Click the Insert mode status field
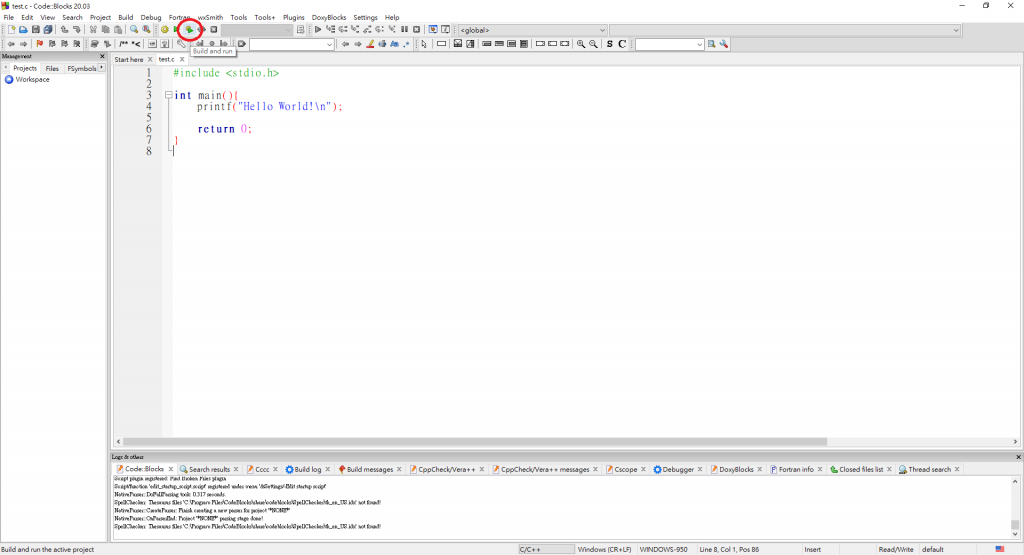This screenshot has height=555, width=1024. [812, 550]
